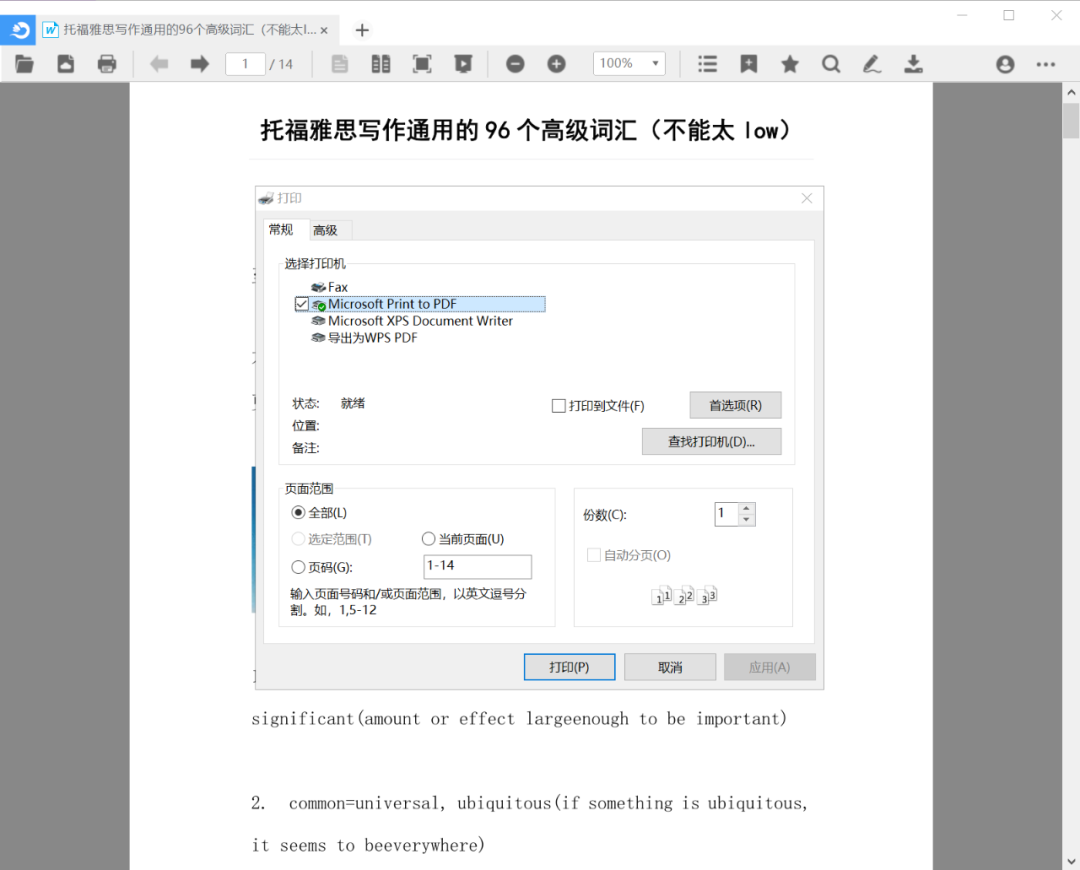
Task: Toggle the 自动分页(O) checkbox
Action: pos(593,555)
